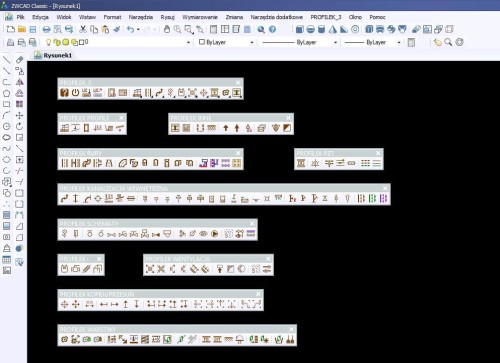This screenshot has height=363, width=500.
Task: Click the Paste clipboard icon
Action: click(x=105, y=29)
